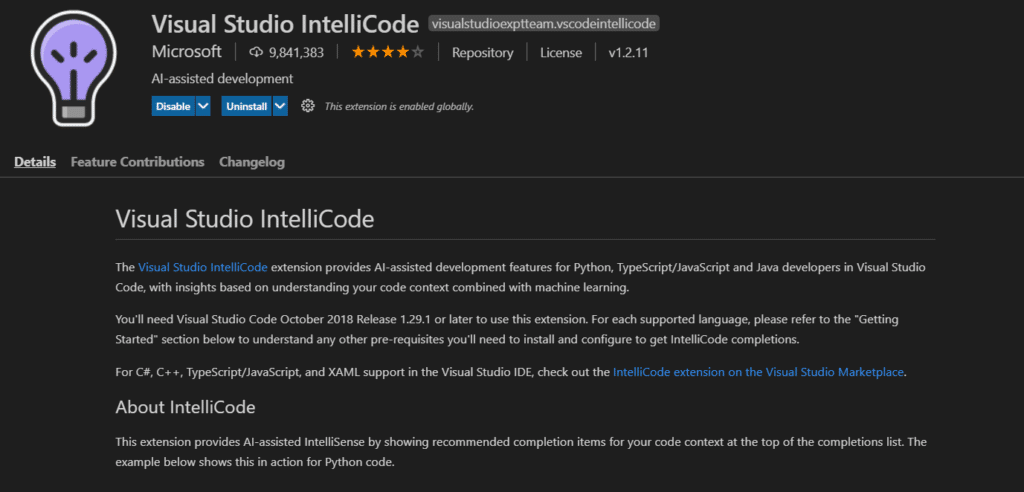Click the extension identifier visualstudioexptteam.vscodeintellicode
This screenshot has height=492, width=1024.
pos(545,24)
